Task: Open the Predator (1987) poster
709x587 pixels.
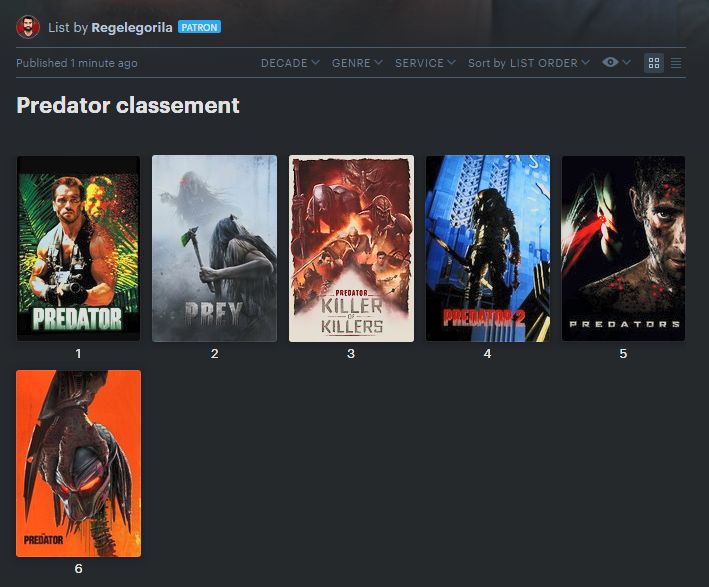Action: [x=78, y=248]
